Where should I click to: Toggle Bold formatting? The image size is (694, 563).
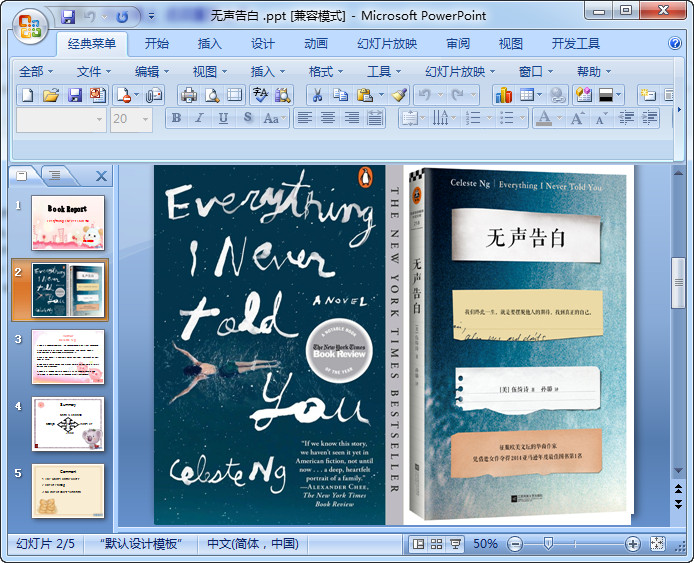tap(176, 118)
